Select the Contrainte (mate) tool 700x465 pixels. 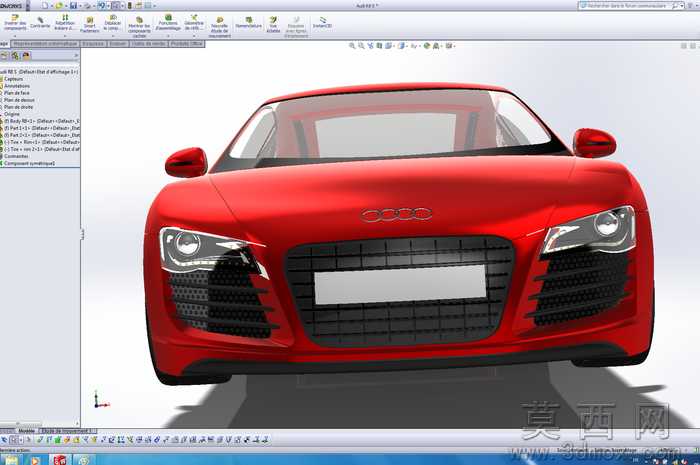(40, 22)
